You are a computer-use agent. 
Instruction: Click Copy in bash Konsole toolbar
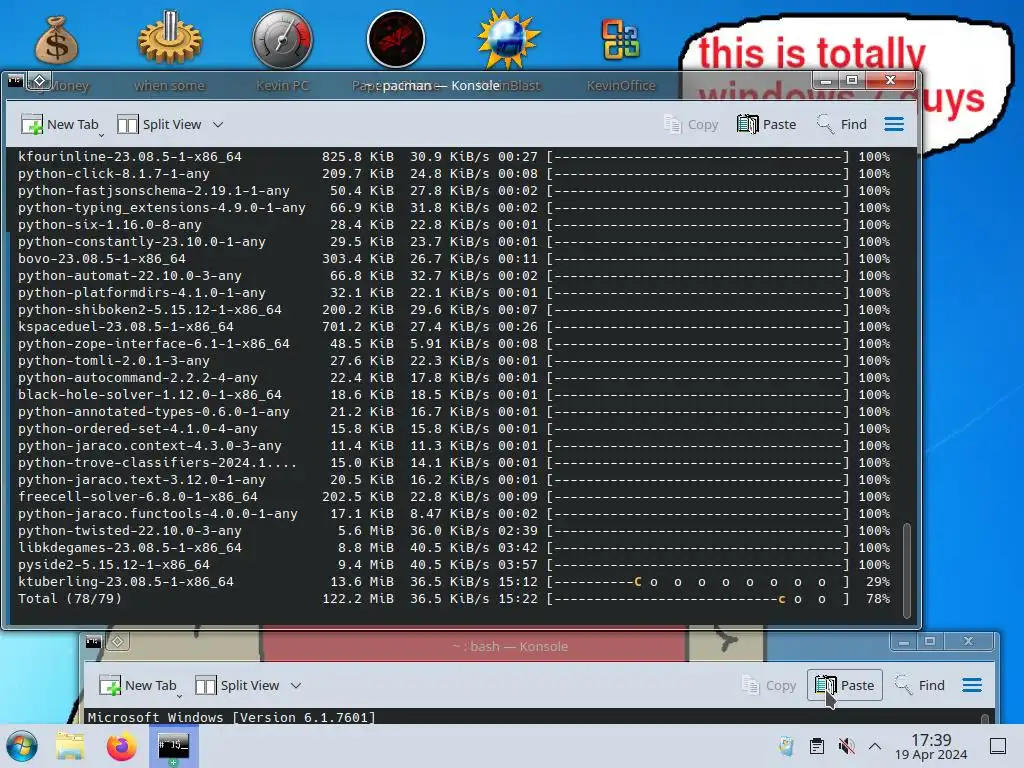(x=769, y=685)
